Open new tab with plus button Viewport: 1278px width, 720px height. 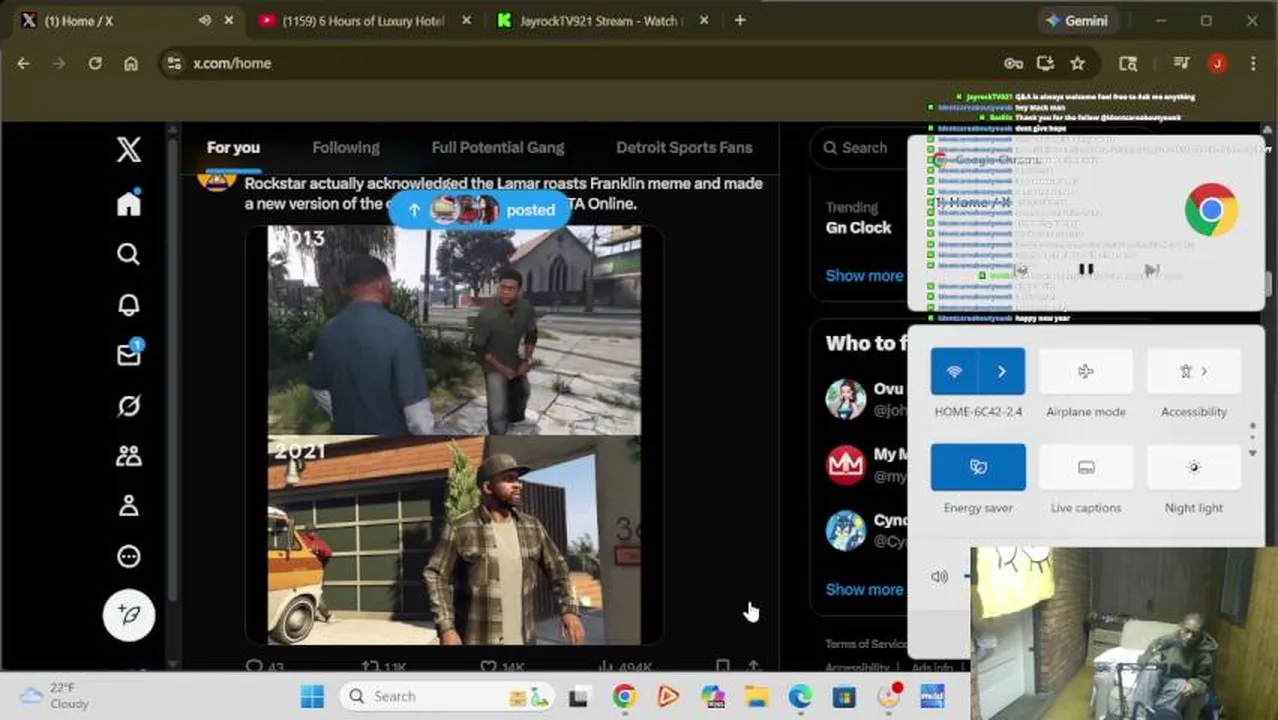pyautogui.click(x=740, y=20)
